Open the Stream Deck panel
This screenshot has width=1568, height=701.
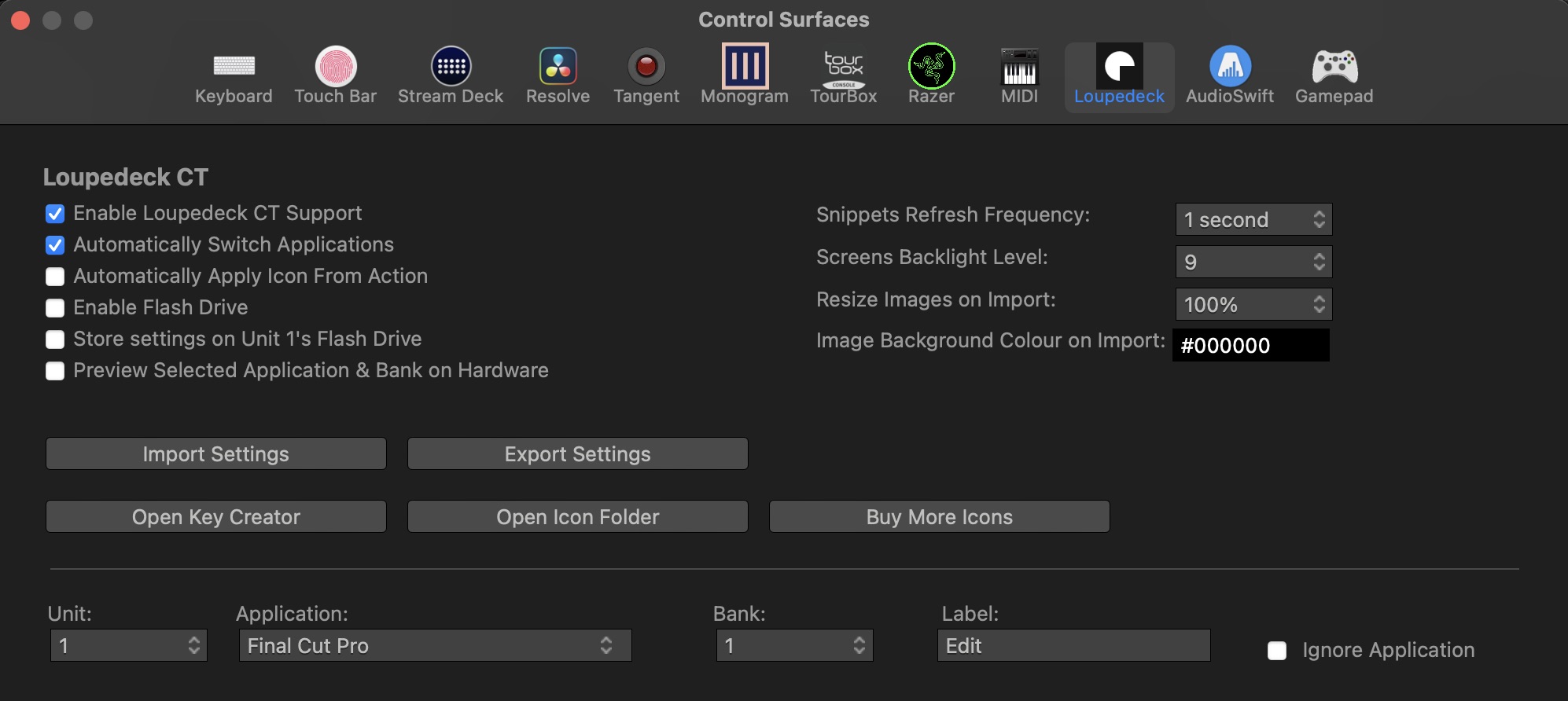pyautogui.click(x=451, y=77)
